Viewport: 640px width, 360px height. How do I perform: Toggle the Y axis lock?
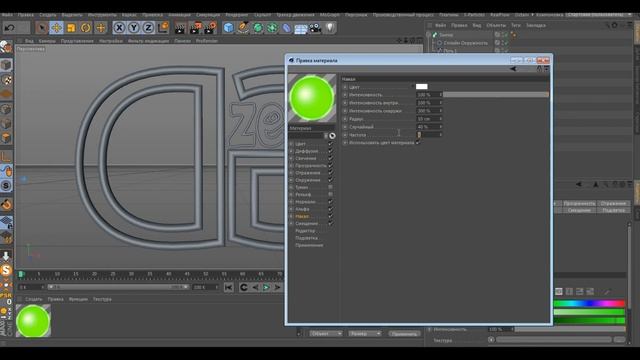(x=133, y=28)
